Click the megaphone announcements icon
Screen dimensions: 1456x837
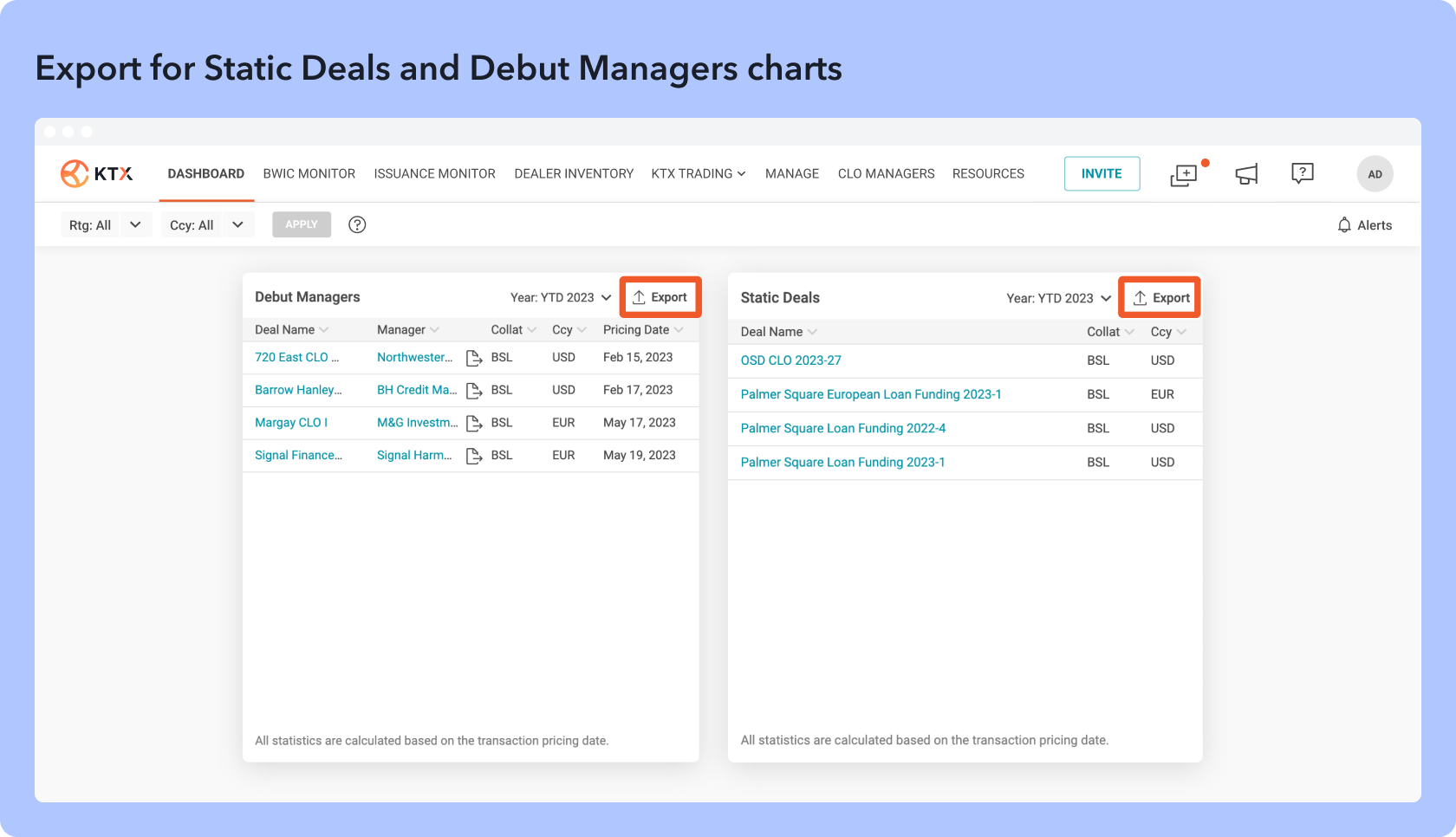coord(1246,175)
